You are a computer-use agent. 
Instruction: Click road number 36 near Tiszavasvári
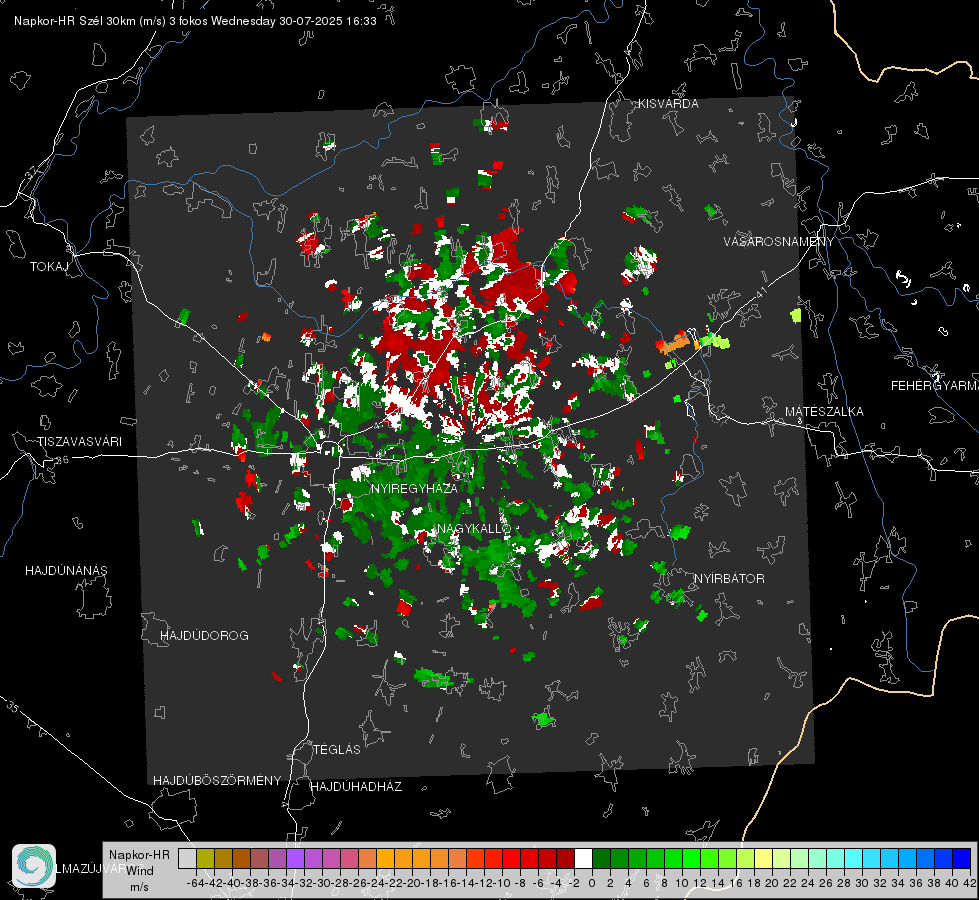[62, 460]
